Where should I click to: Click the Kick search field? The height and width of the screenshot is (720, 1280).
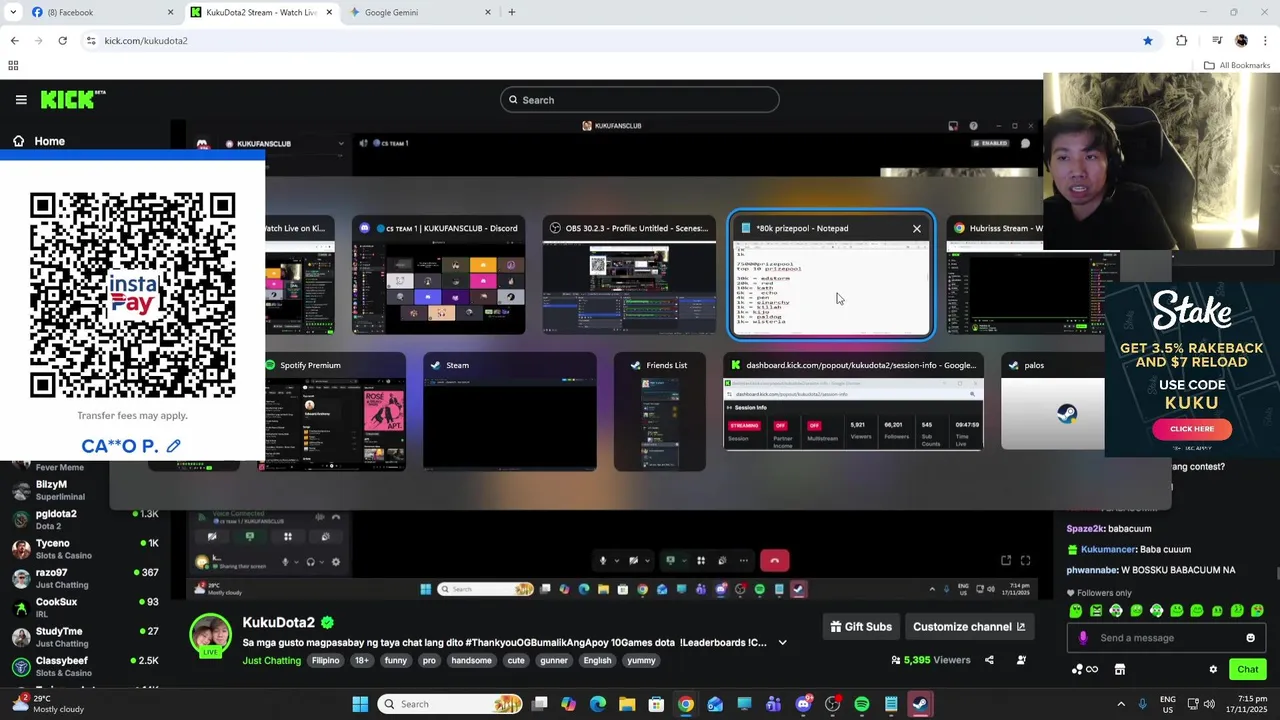[x=640, y=100]
